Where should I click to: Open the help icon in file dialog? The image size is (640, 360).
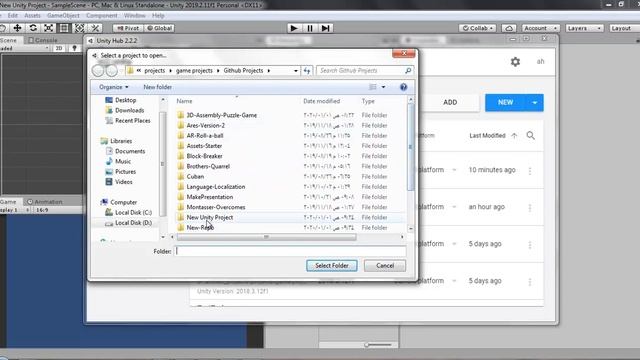[x=403, y=87]
